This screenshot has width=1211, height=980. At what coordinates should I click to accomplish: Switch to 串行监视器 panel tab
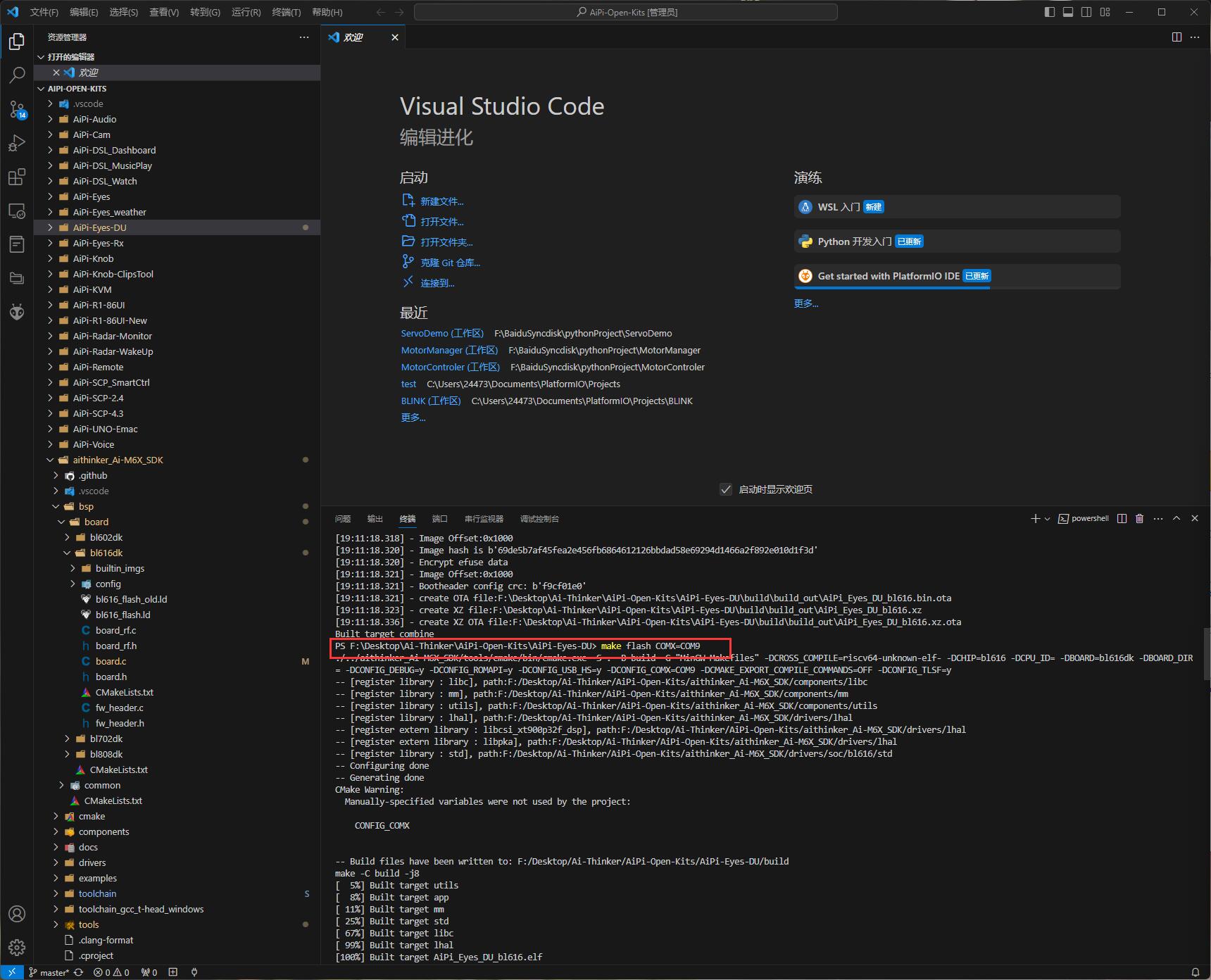coord(484,519)
